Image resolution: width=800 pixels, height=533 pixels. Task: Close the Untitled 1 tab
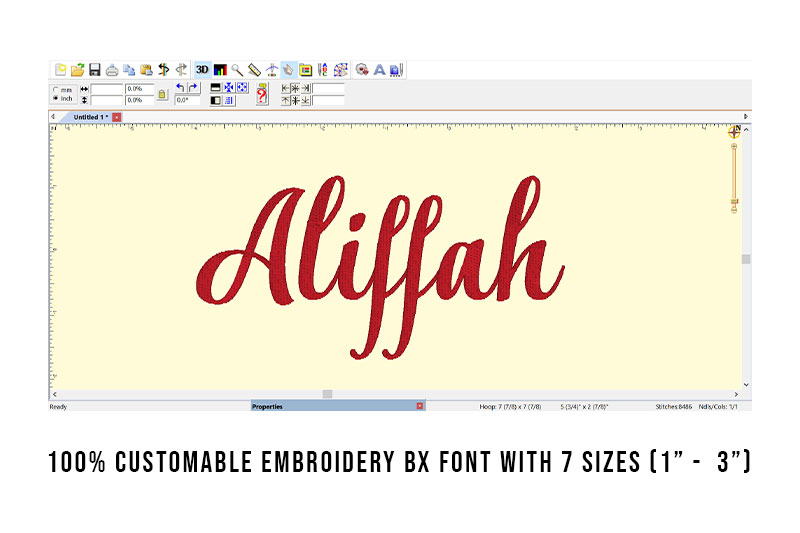[x=117, y=117]
